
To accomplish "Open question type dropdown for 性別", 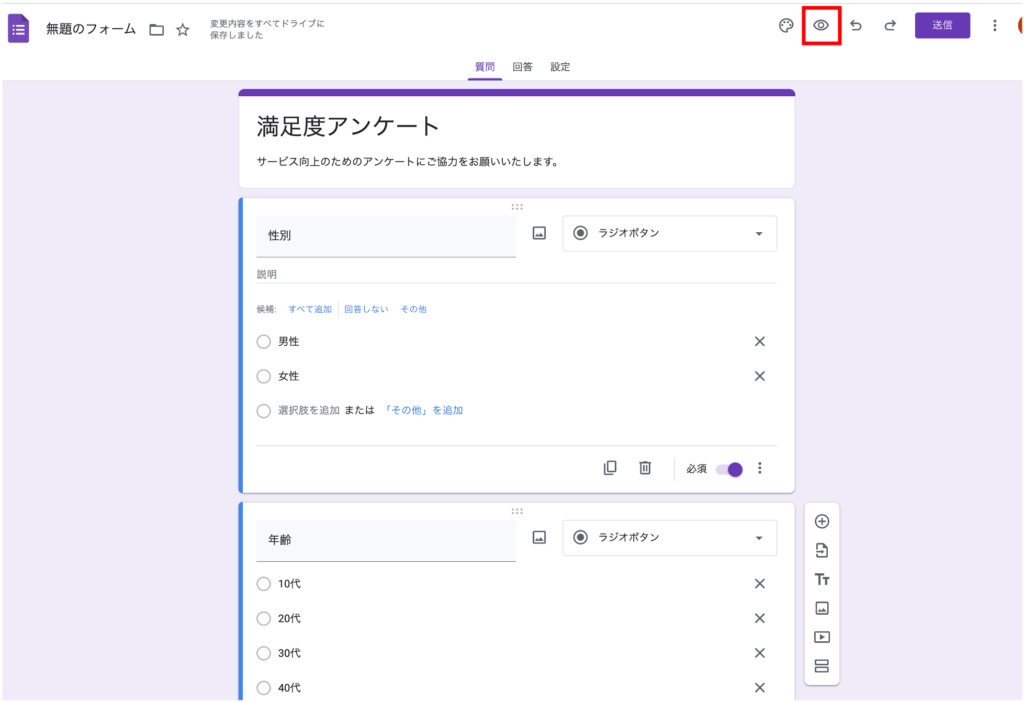I will (669, 233).
